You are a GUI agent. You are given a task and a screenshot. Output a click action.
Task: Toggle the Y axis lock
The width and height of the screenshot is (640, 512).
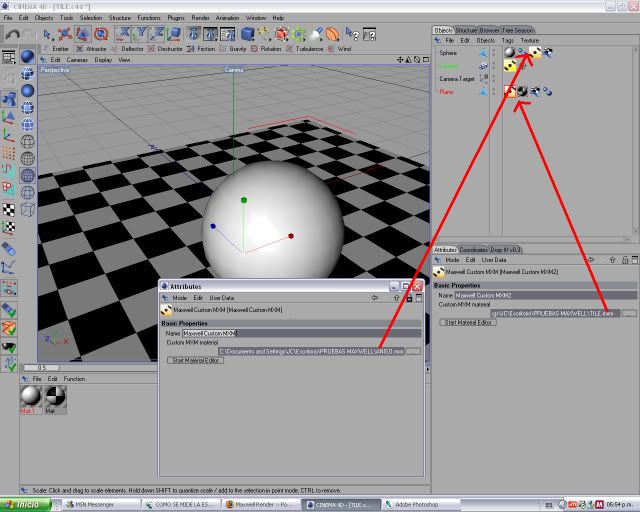(x=140, y=34)
